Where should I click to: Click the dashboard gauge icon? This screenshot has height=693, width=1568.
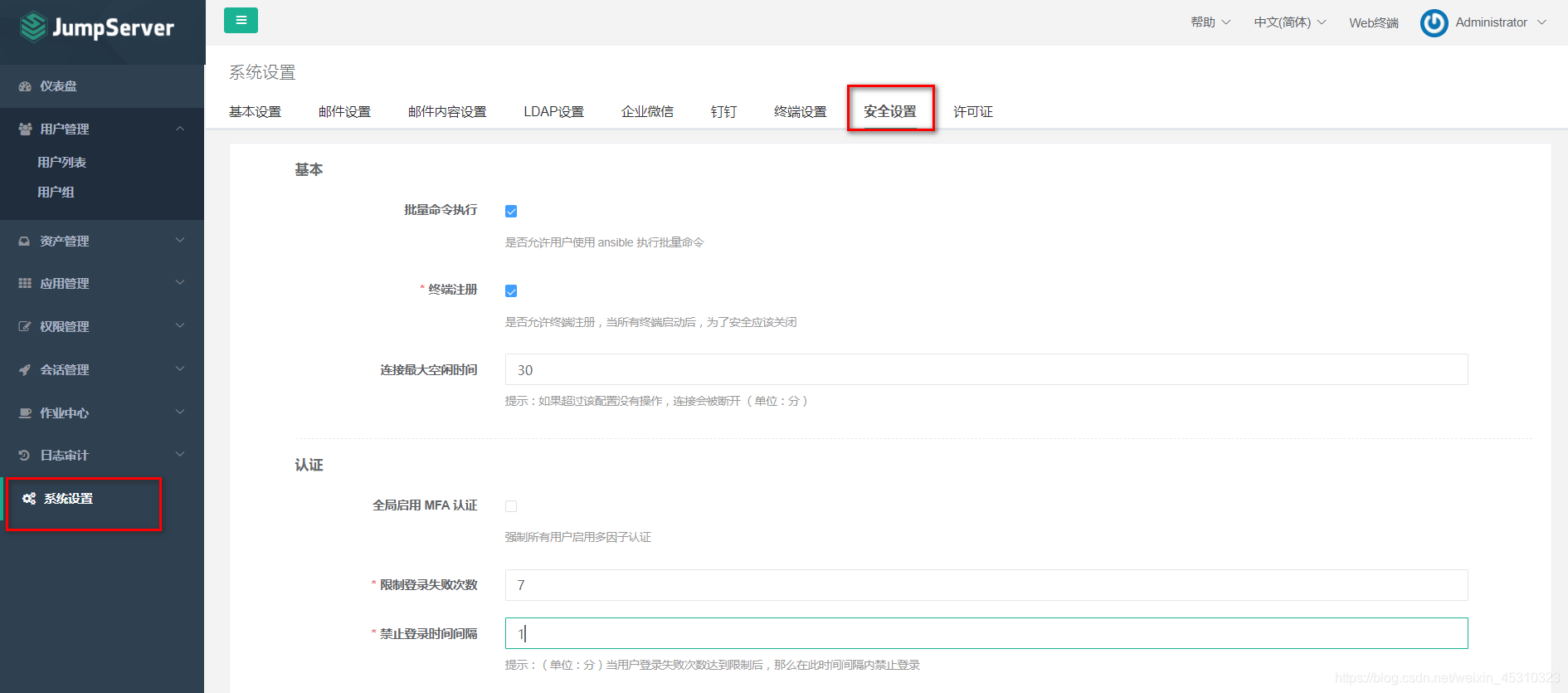[x=25, y=86]
